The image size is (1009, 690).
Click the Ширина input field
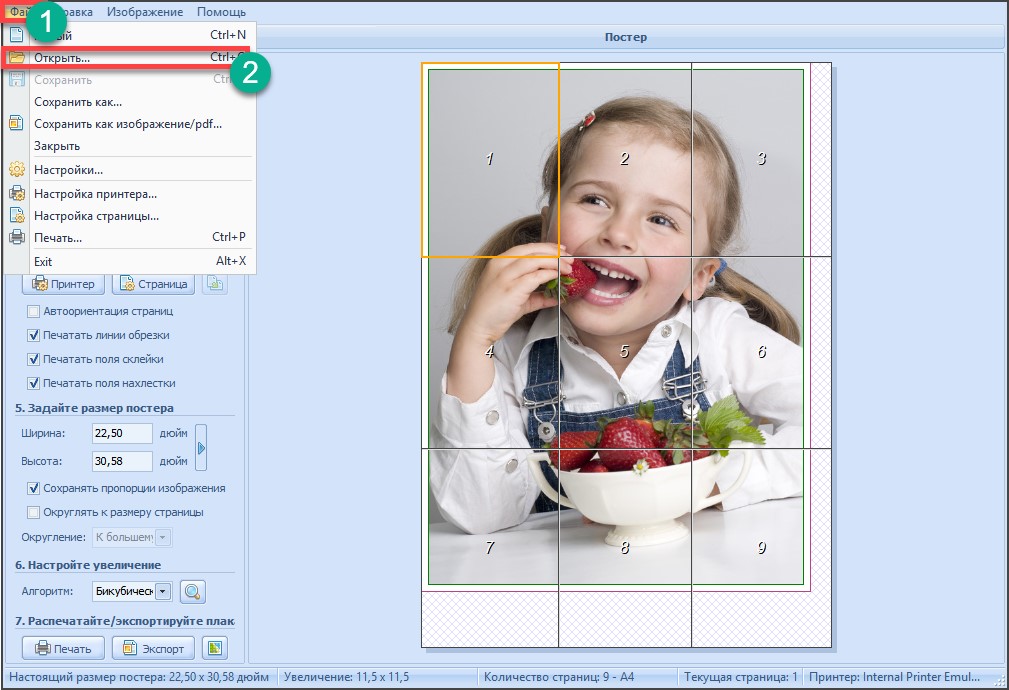121,434
